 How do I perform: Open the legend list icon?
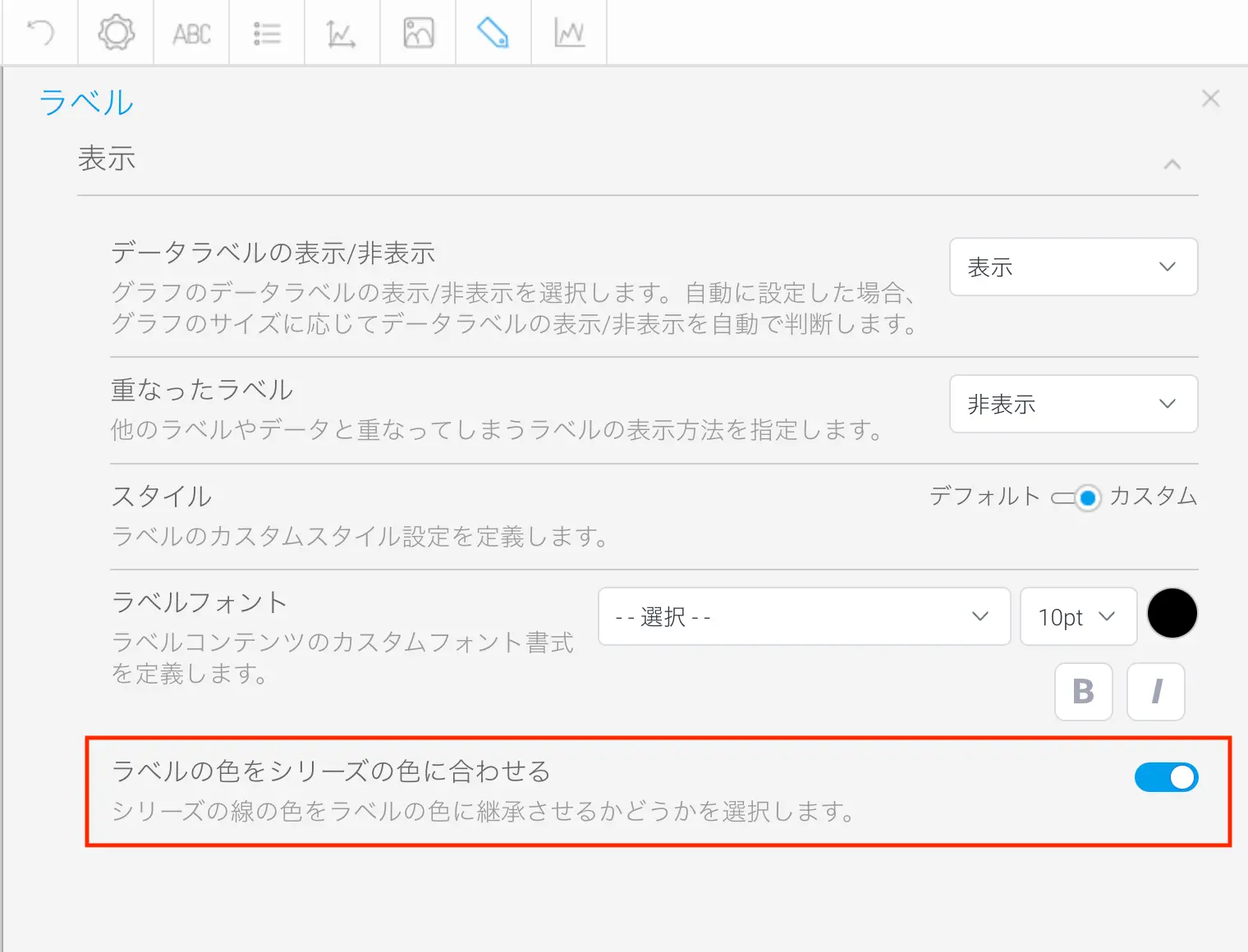(267, 34)
